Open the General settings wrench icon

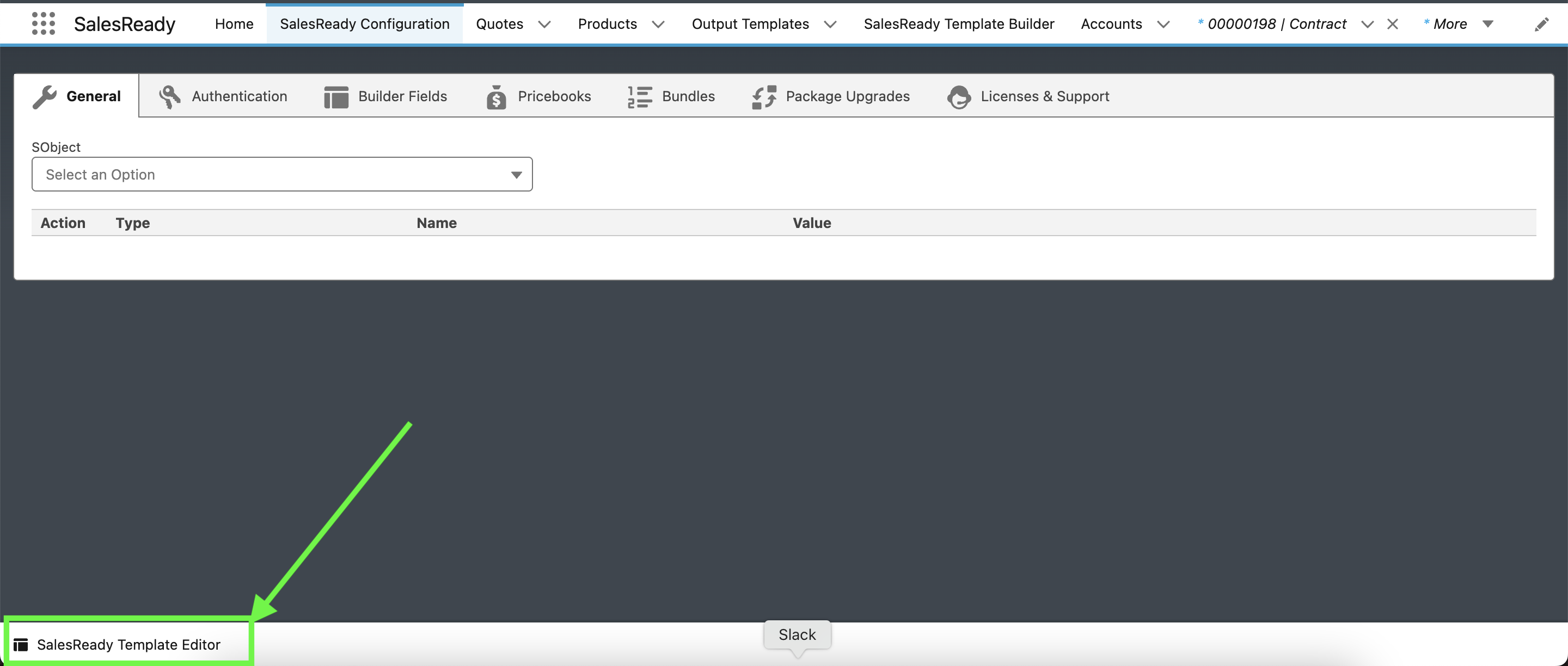[47, 95]
